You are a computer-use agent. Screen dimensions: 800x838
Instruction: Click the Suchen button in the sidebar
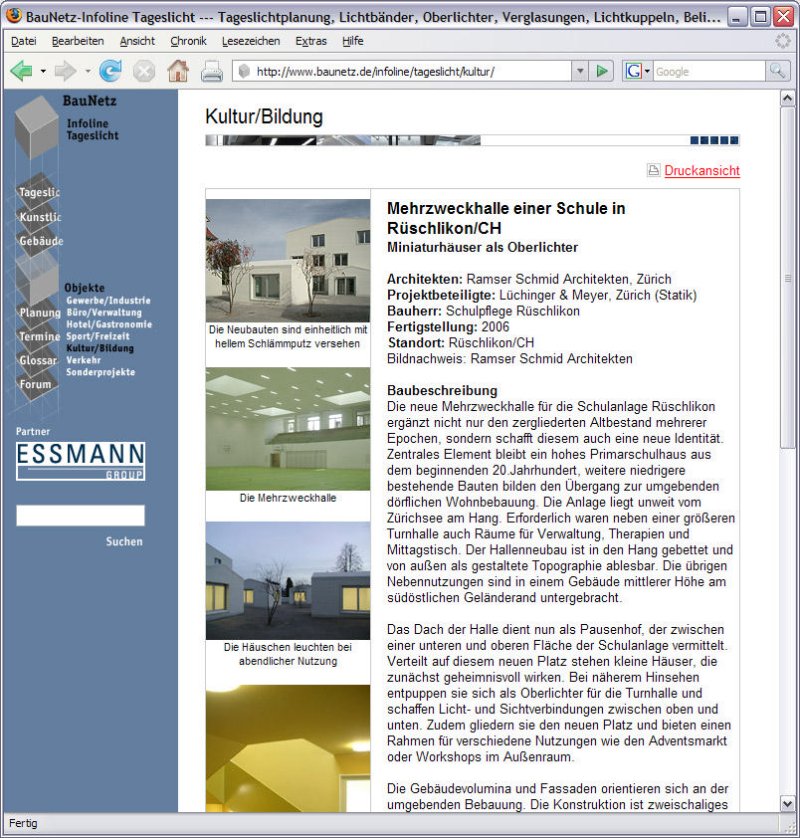point(124,541)
